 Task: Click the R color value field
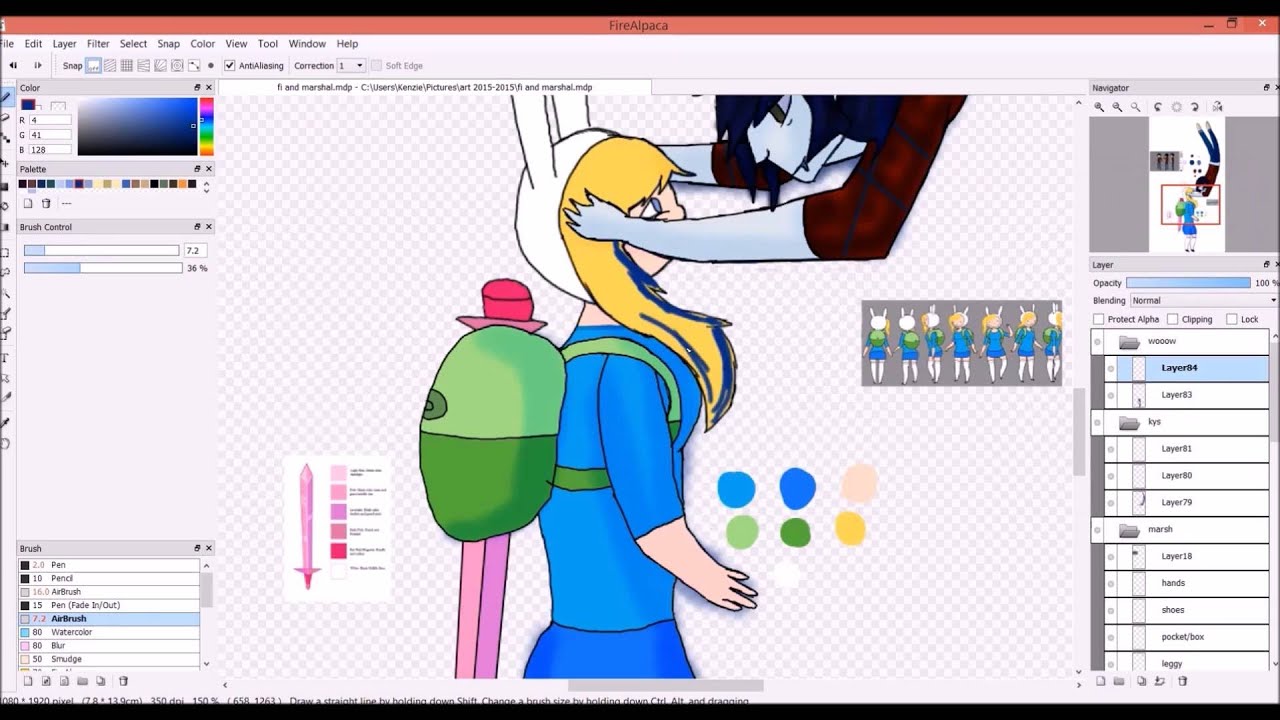click(x=50, y=120)
